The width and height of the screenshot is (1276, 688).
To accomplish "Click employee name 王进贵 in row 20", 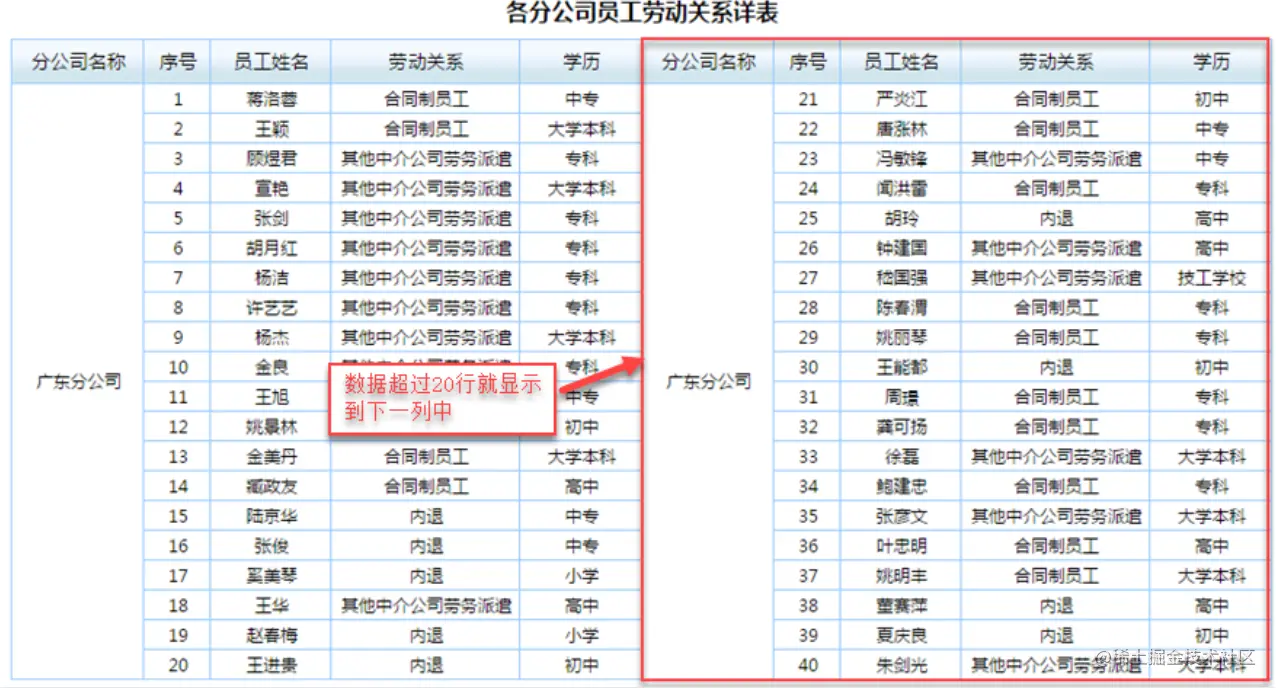I will [x=270, y=664].
